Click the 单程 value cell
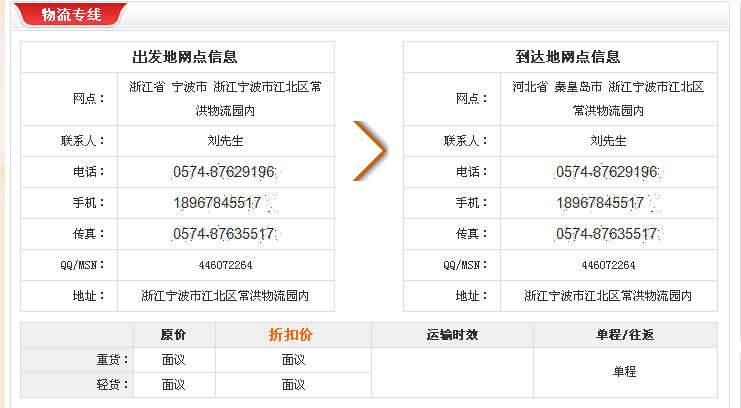 [625, 372]
